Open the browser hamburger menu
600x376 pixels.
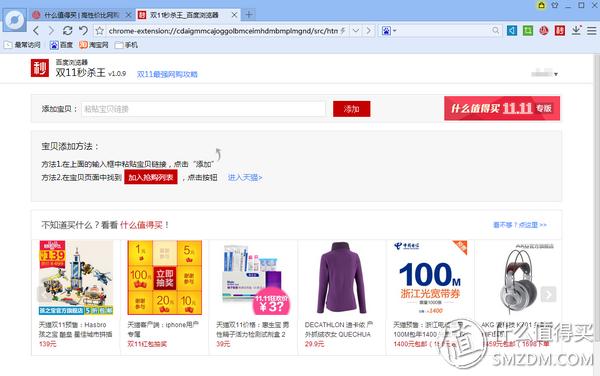tap(592, 31)
